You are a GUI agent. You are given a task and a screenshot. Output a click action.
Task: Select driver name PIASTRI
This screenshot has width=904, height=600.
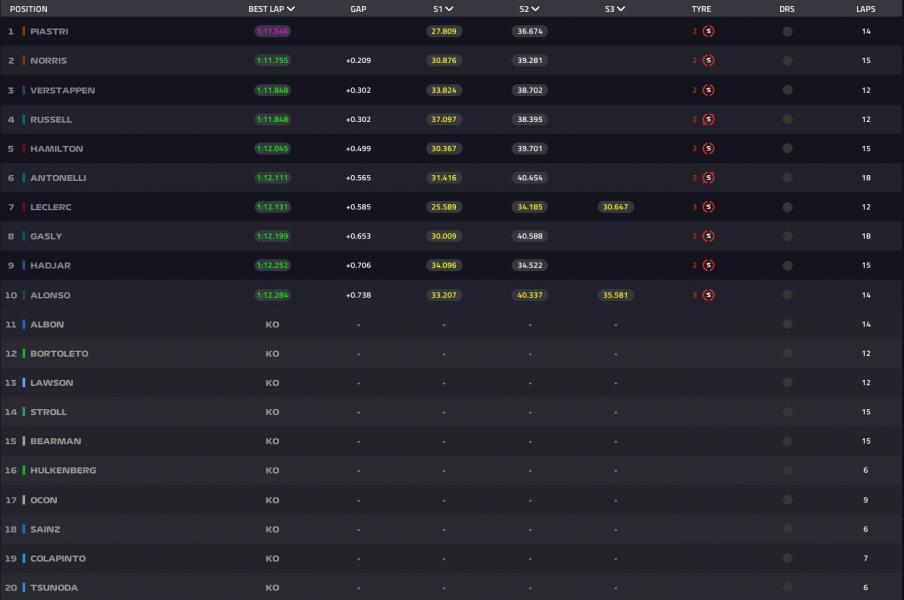[49, 32]
